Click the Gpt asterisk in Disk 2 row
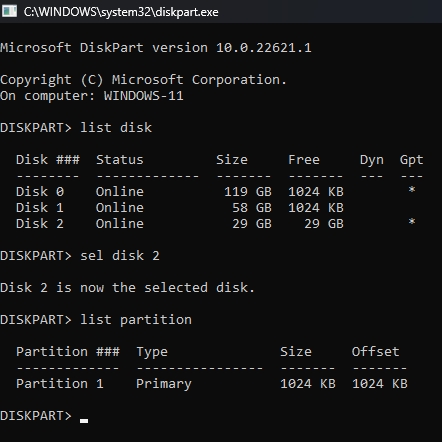This screenshot has height=442, width=442. tap(412, 222)
